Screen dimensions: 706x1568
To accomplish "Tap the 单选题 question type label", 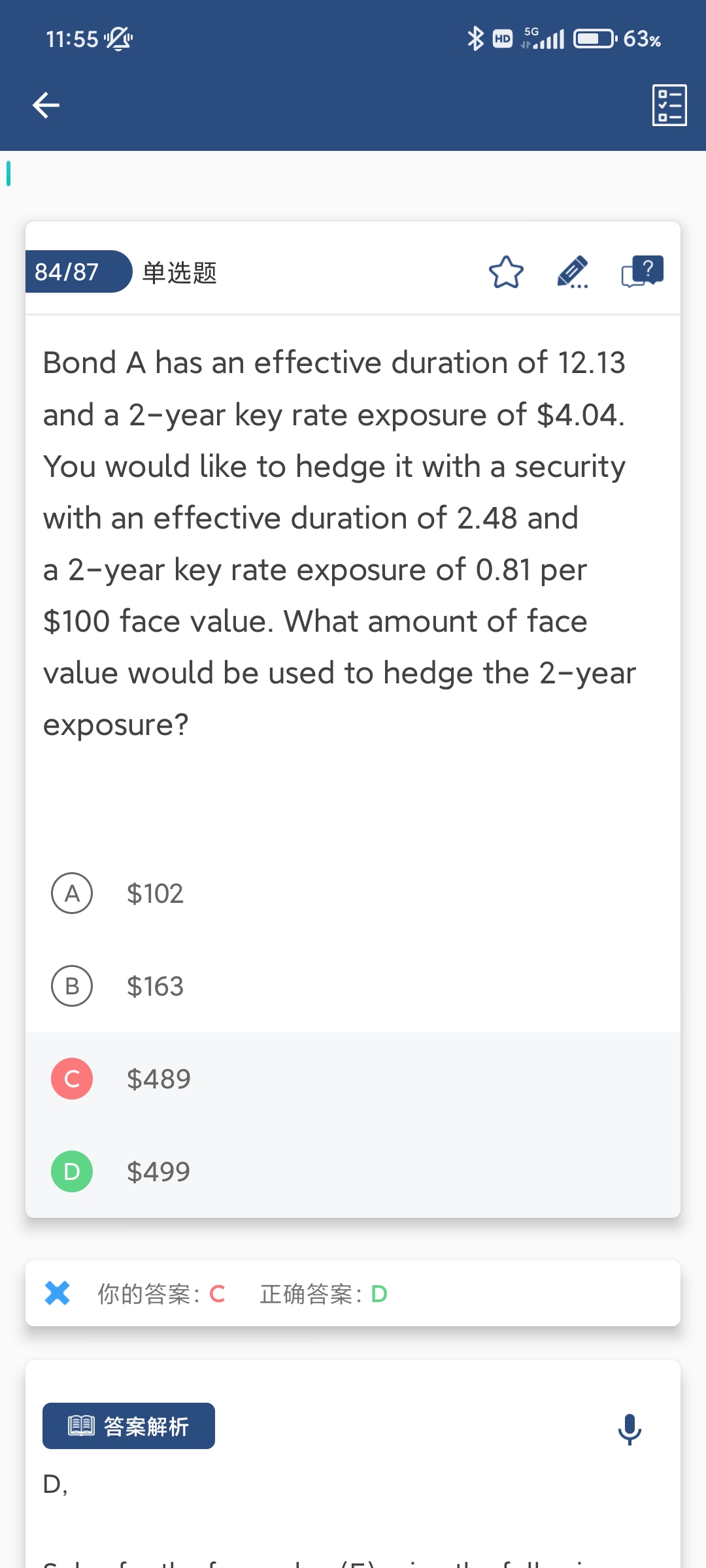I will pos(180,272).
